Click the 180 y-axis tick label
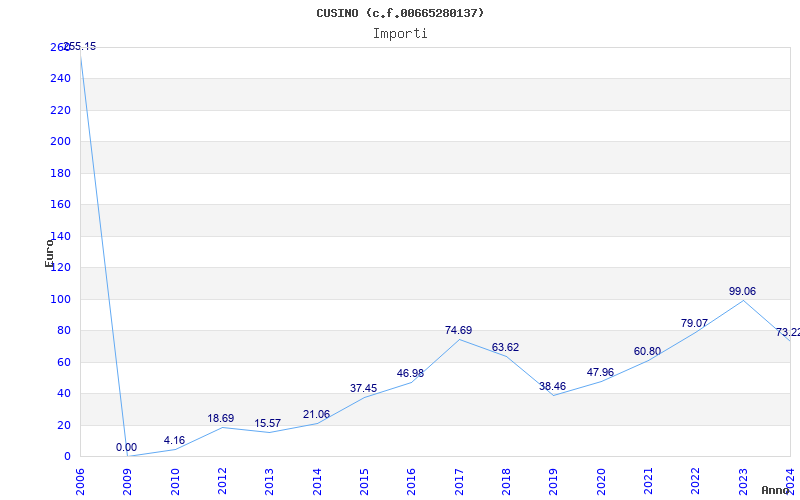This screenshot has width=800, height=500. tap(60, 173)
